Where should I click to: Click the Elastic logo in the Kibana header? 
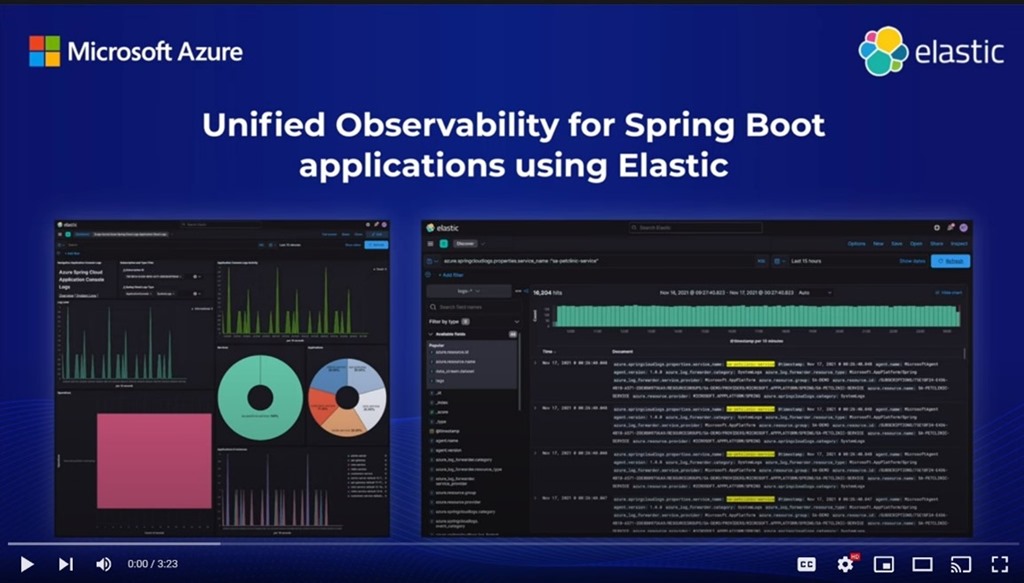click(x=432, y=227)
